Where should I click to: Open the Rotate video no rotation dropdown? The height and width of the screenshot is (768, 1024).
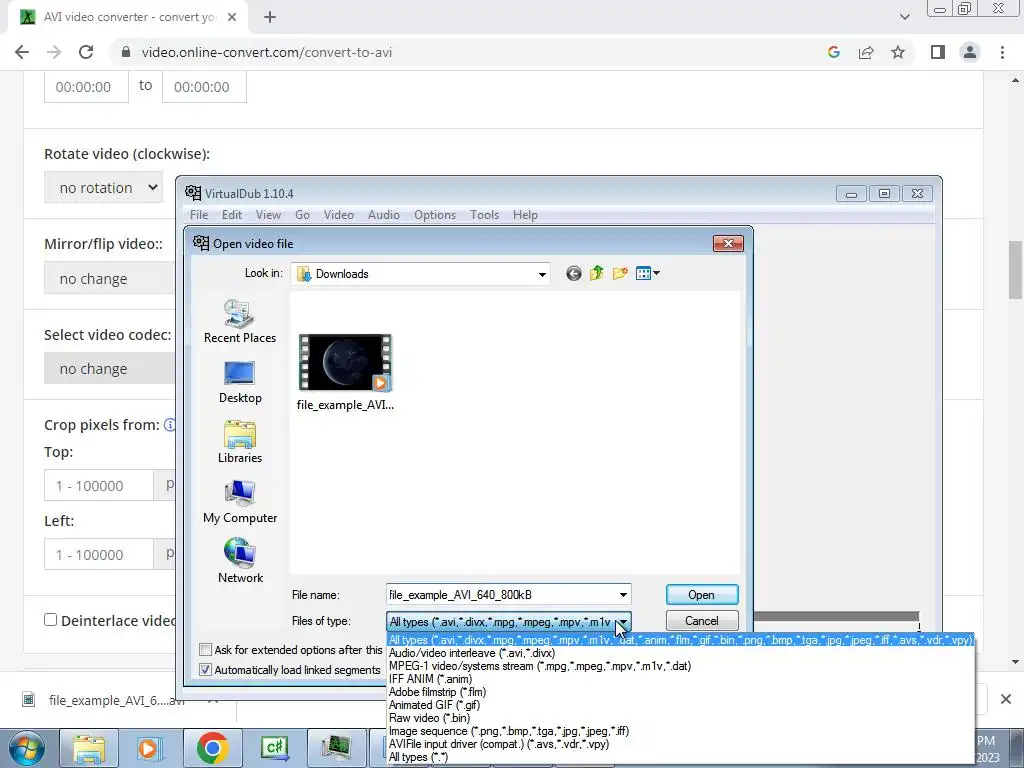tap(103, 187)
